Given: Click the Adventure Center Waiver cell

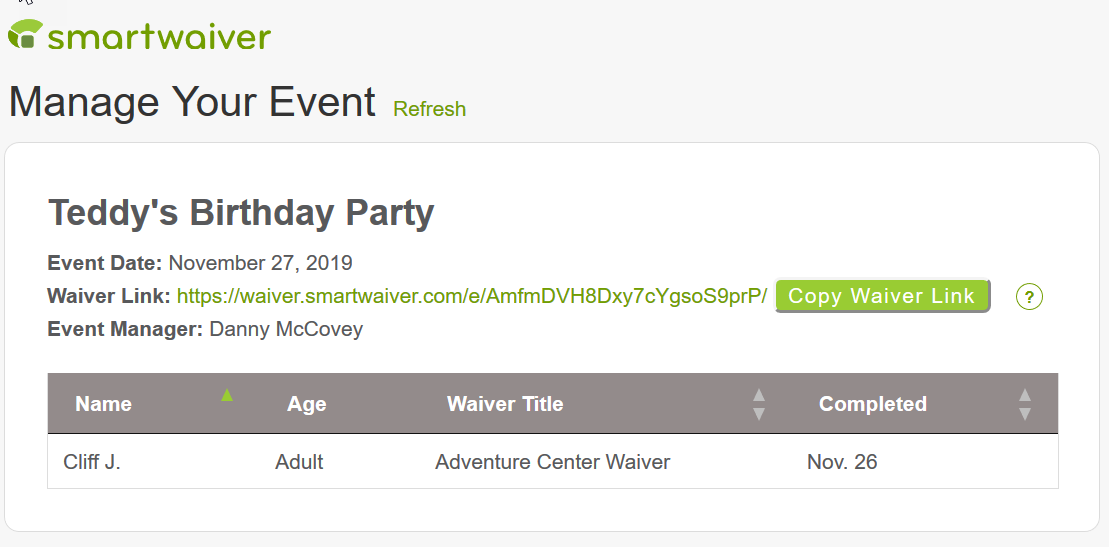Looking at the screenshot, I should pyautogui.click(x=552, y=462).
